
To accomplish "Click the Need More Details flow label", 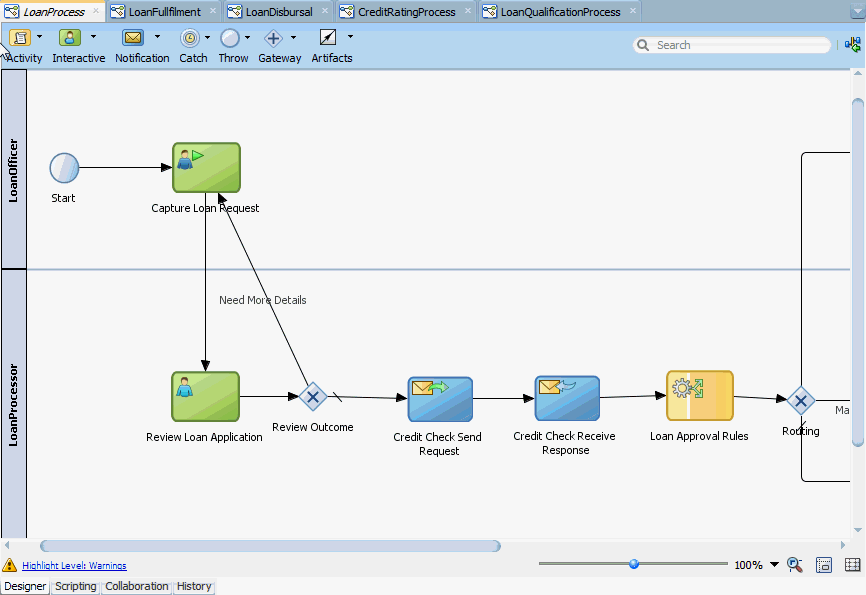I will pos(262,300).
